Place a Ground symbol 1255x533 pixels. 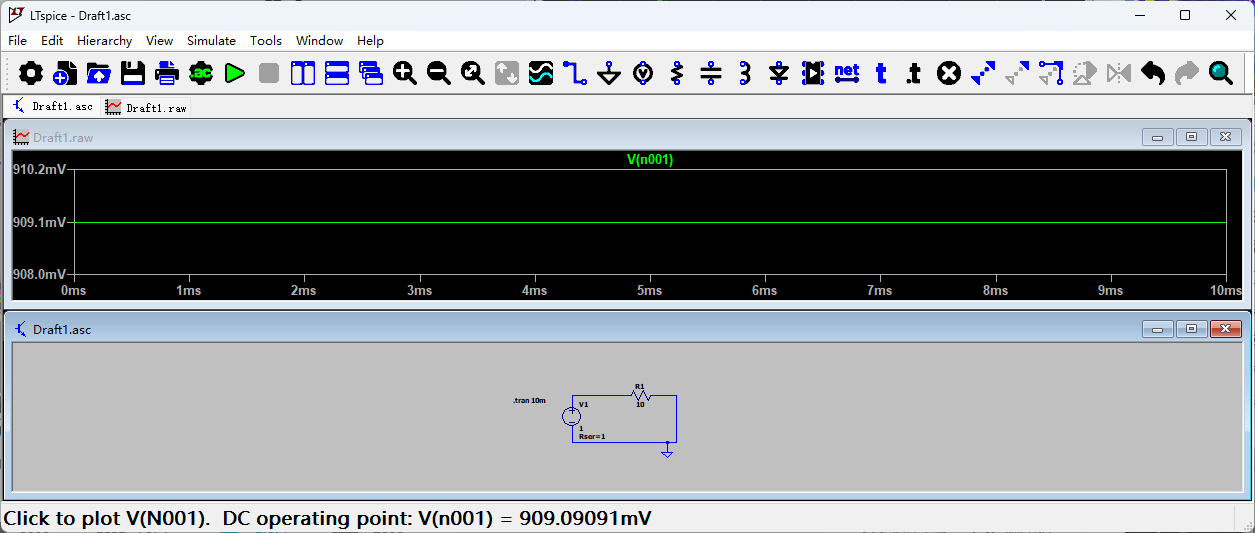609,73
